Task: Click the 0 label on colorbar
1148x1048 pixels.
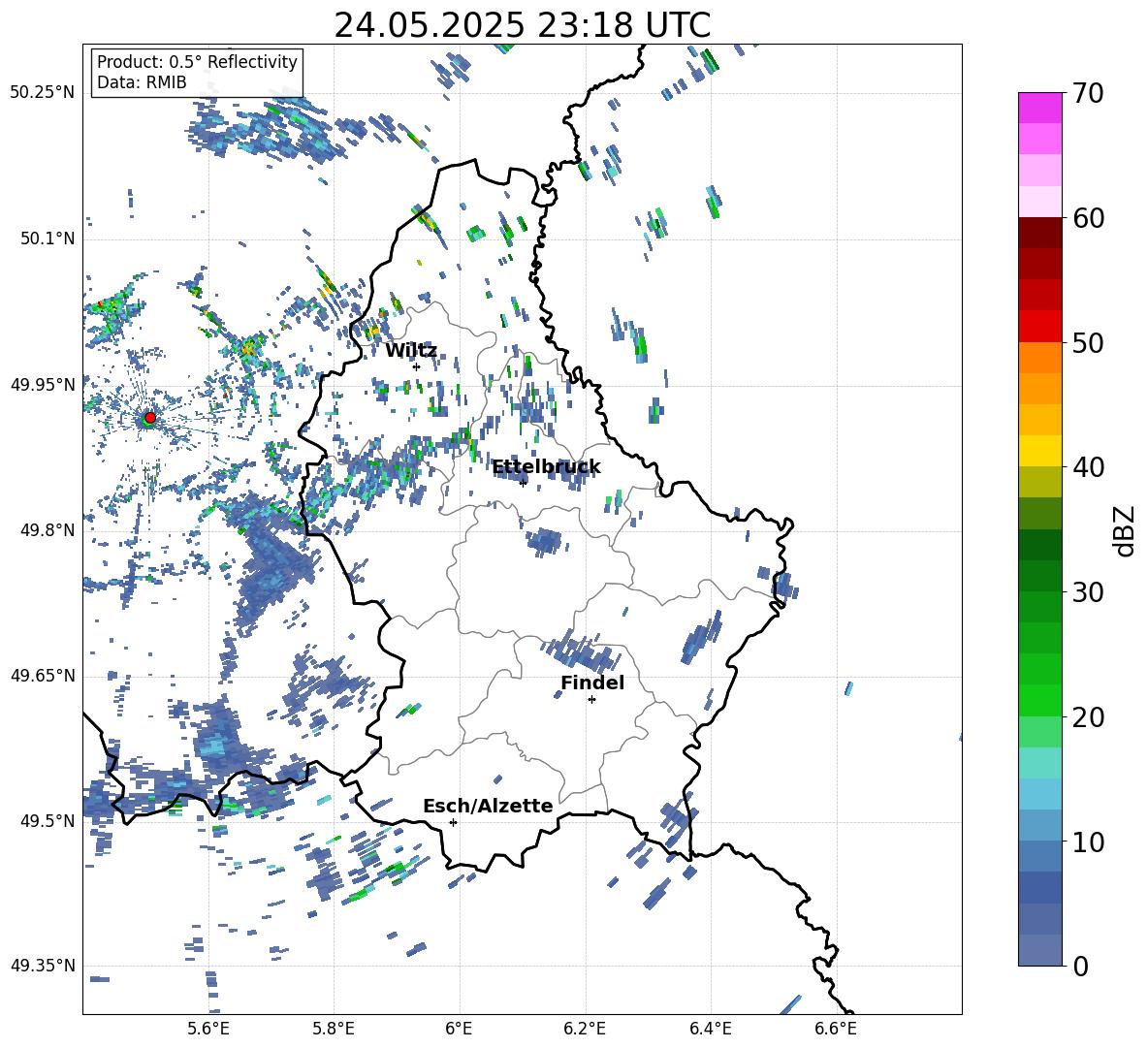Action: (1080, 966)
